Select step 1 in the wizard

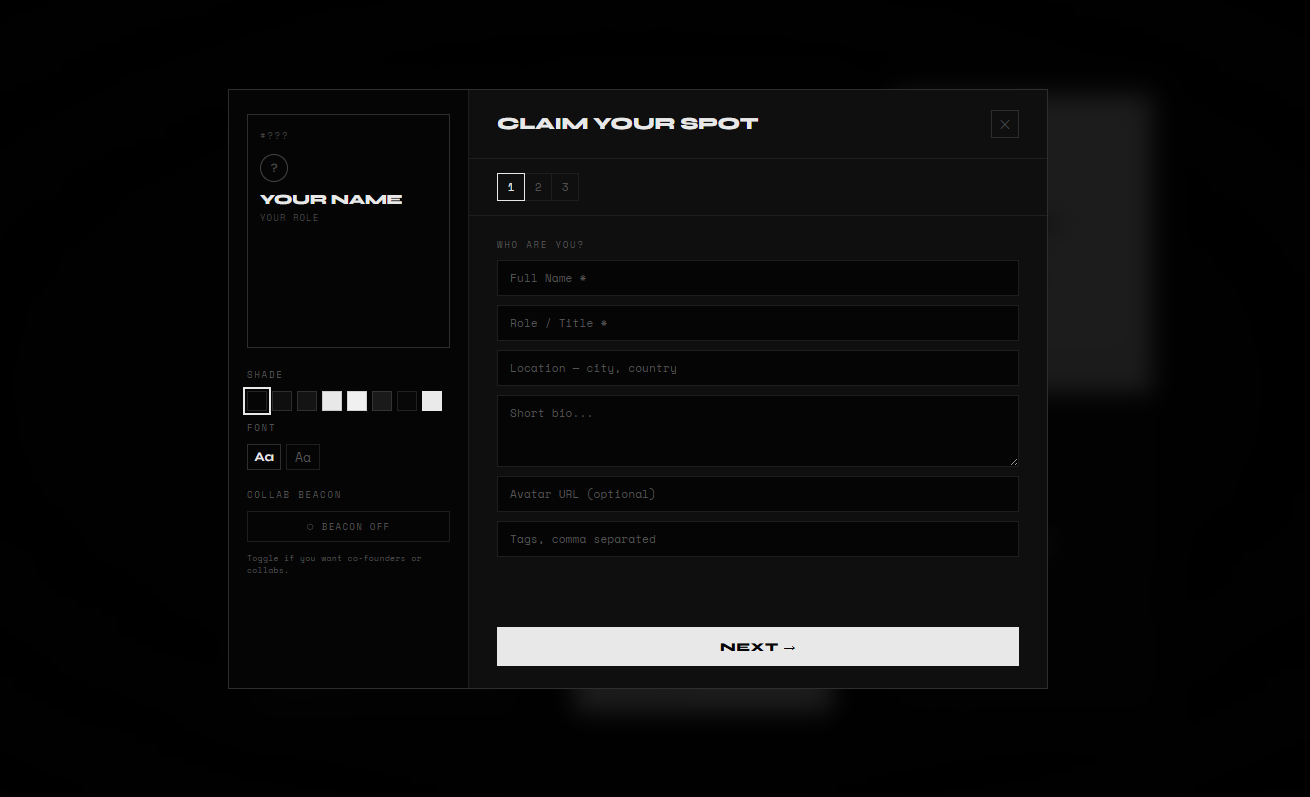(510, 187)
